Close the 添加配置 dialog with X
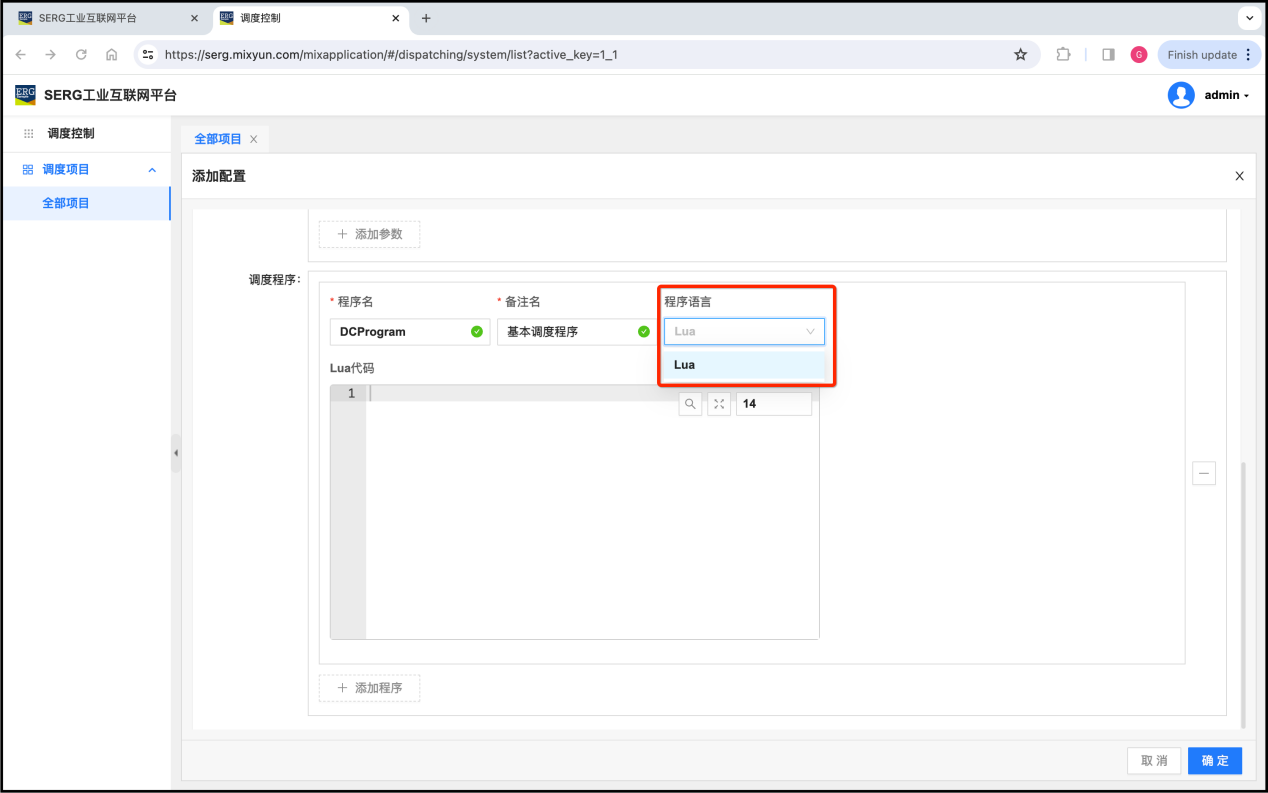This screenshot has width=1268, height=793. click(x=1239, y=176)
